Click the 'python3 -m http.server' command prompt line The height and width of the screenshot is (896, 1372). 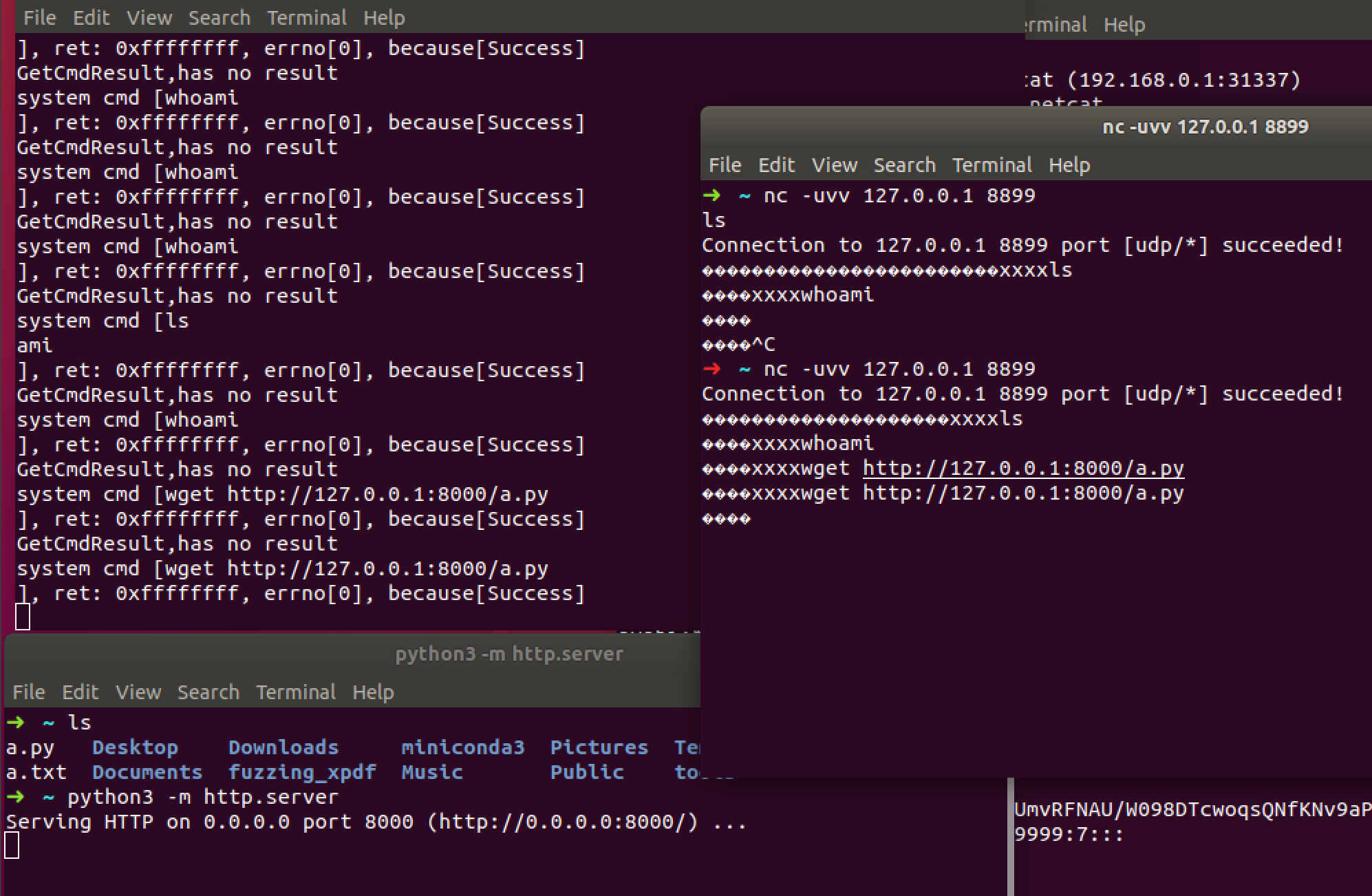[x=172, y=798]
